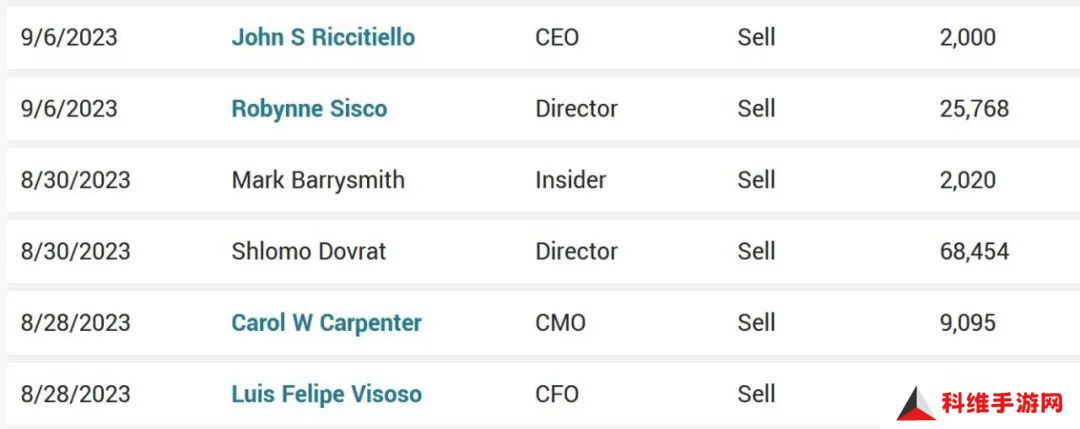Open Luis Felipe Visoso profile link

pos(326,395)
